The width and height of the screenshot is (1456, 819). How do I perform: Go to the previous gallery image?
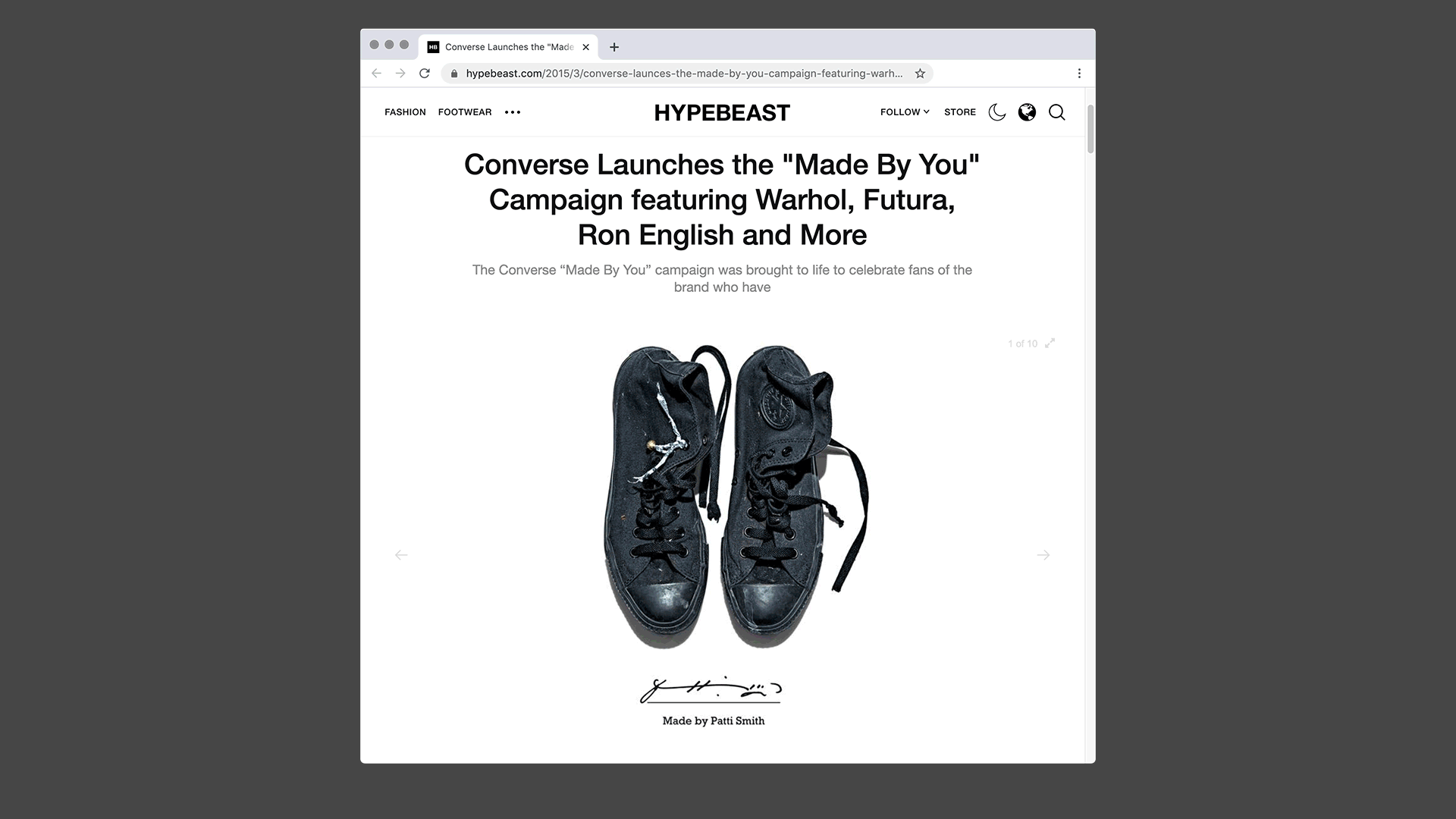coord(401,555)
